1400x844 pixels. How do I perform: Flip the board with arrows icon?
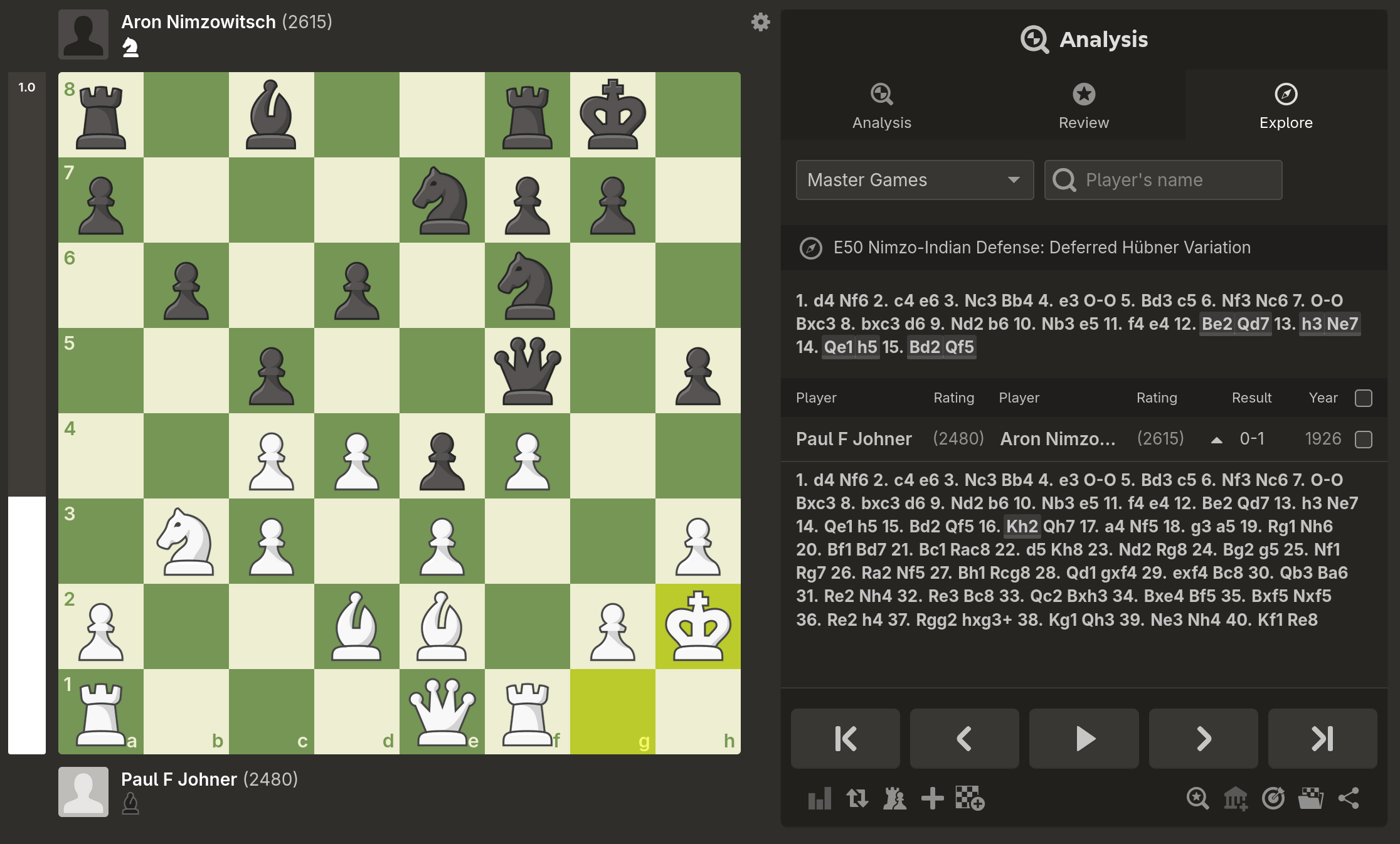[x=857, y=799]
